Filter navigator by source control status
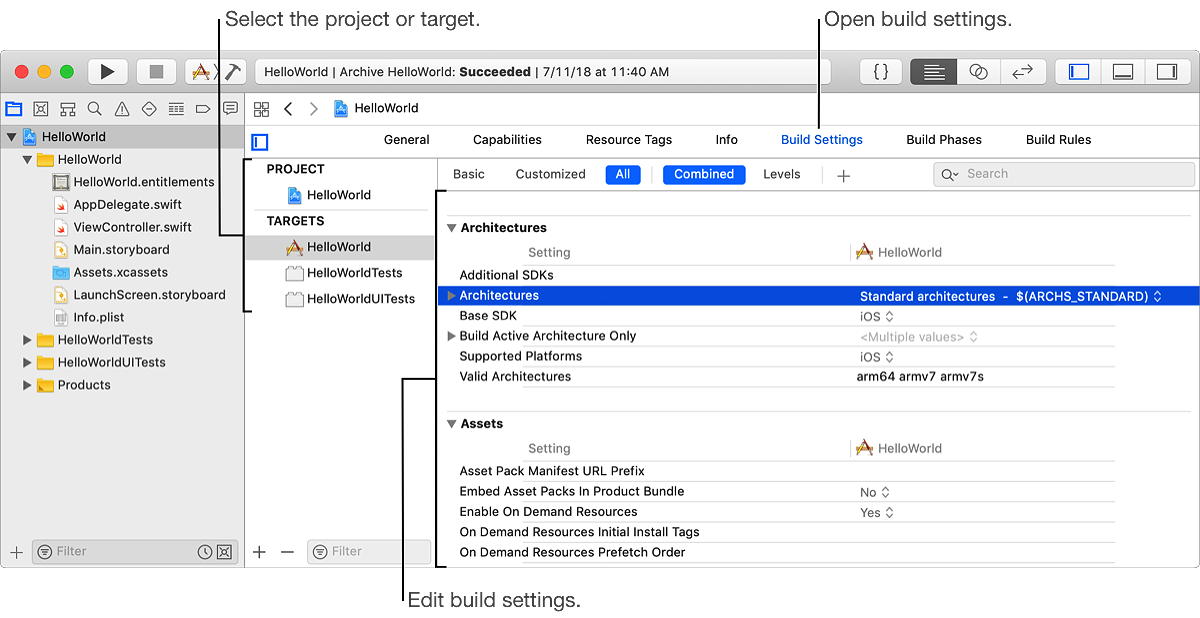The image size is (1200, 618). 224,552
